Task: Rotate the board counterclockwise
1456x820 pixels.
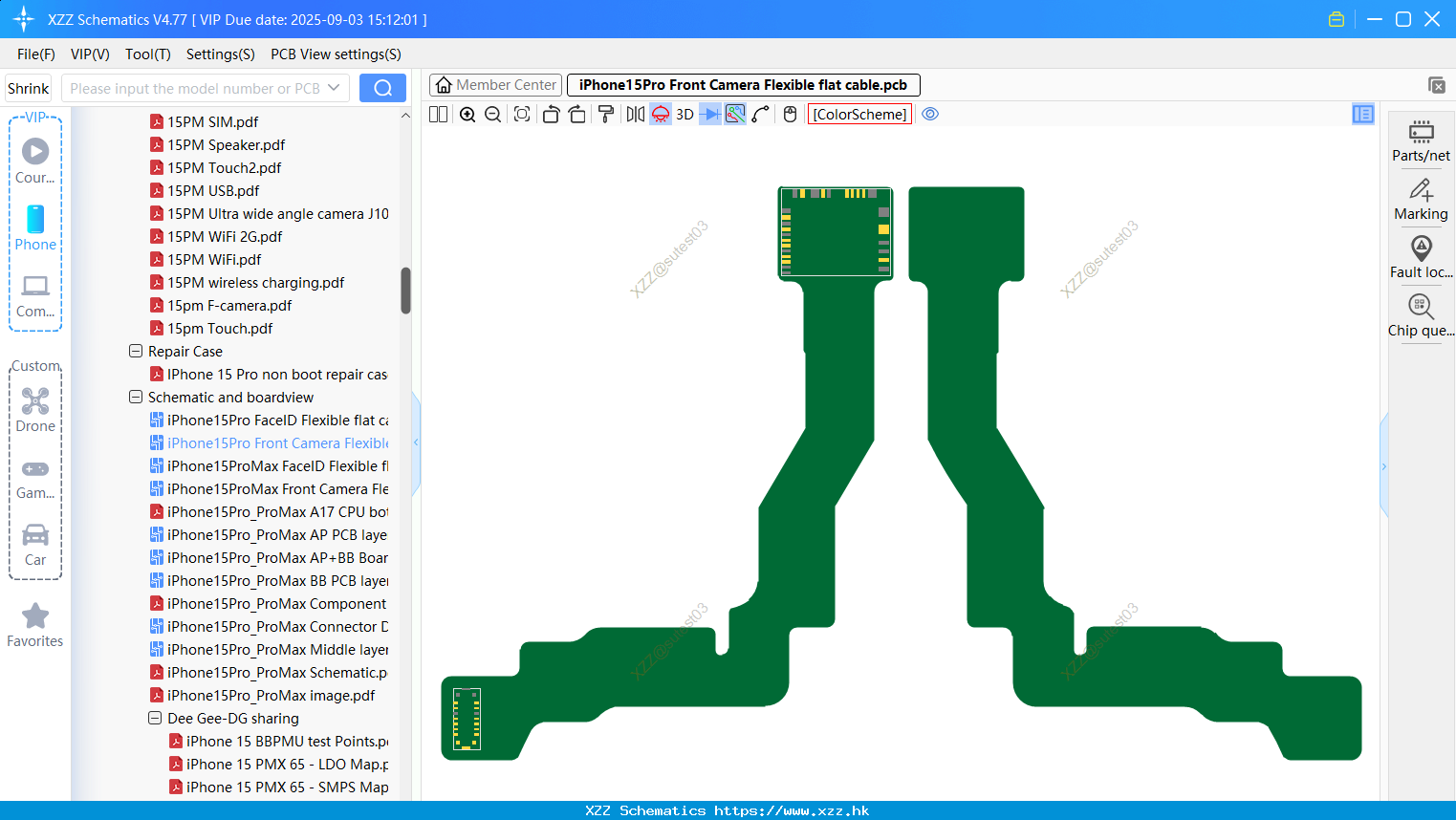Action: 551,114
